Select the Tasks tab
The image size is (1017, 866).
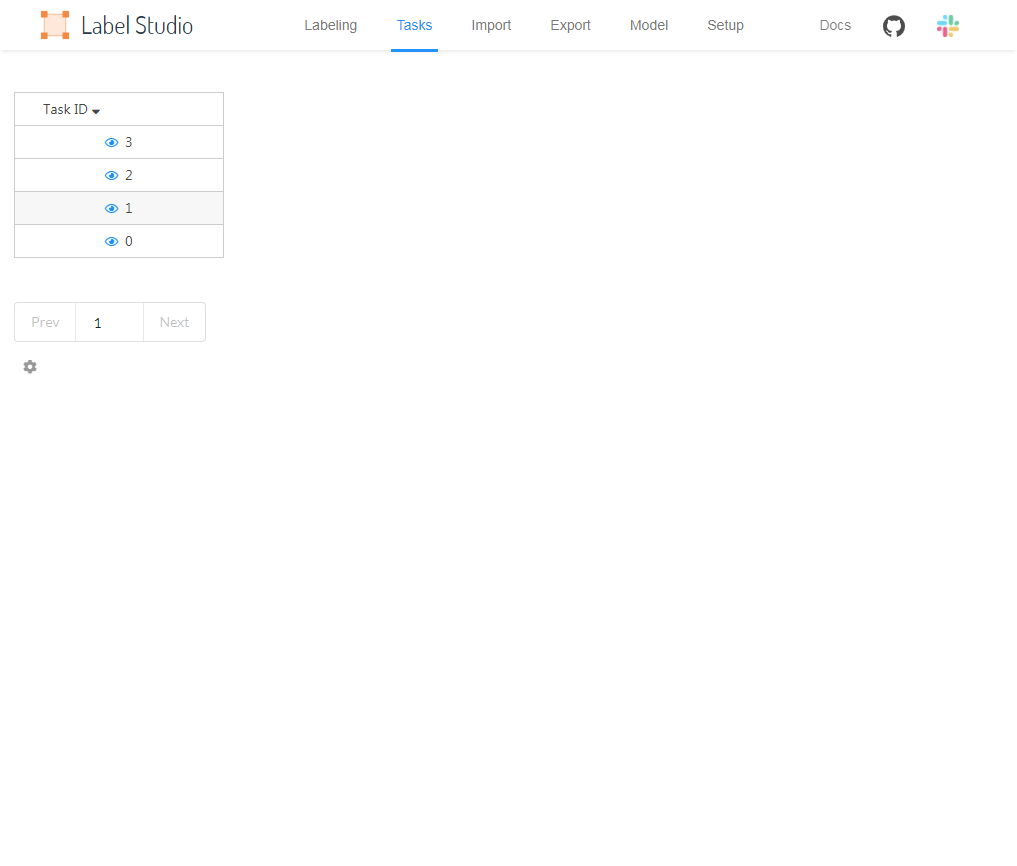[x=414, y=25]
